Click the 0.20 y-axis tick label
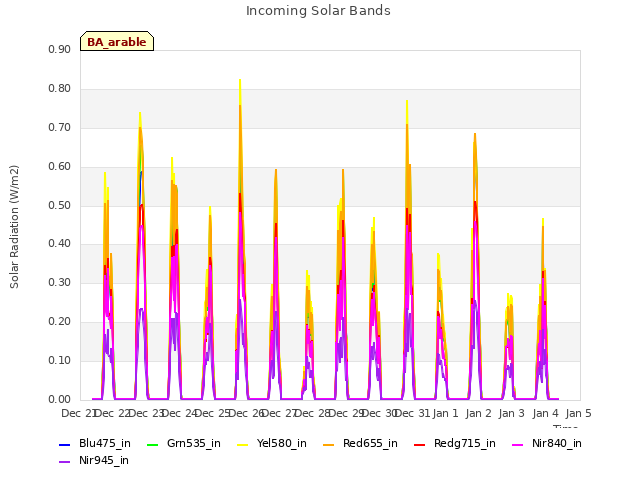 [60, 322]
